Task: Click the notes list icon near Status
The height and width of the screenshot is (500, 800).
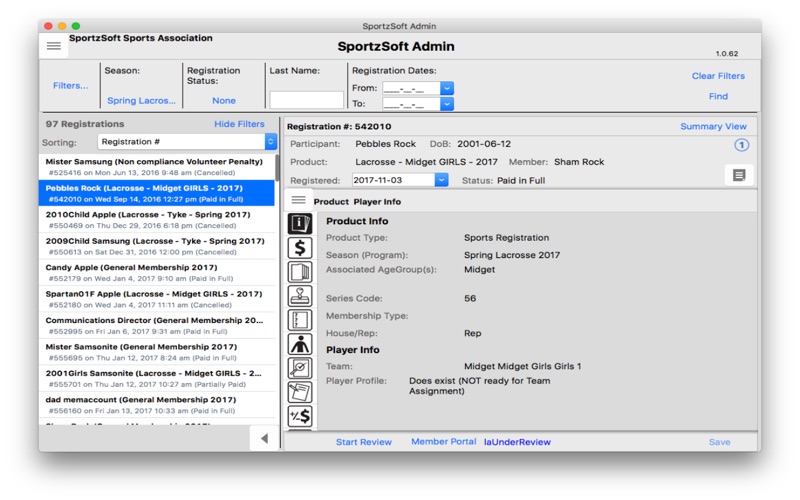Action: (739, 176)
